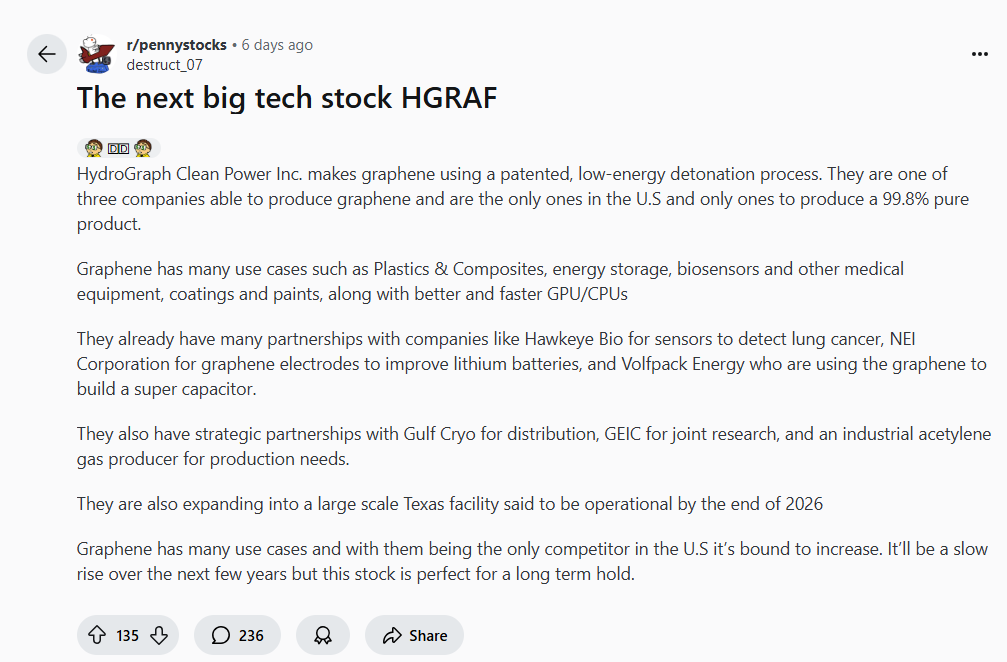Go back using the left arrow button

[46, 54]
